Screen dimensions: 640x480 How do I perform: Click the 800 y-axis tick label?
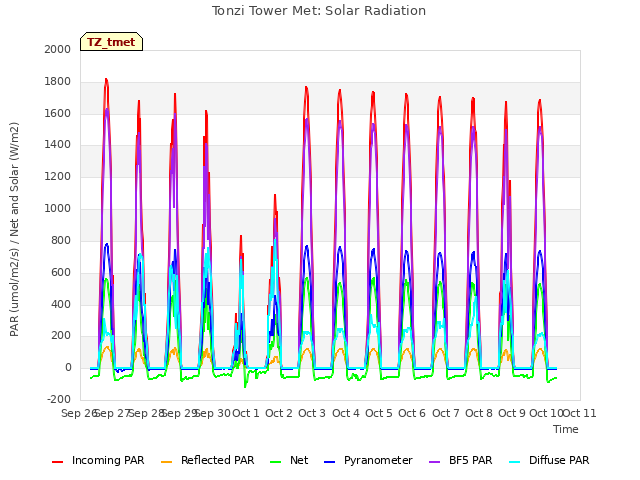pos(61,240)
